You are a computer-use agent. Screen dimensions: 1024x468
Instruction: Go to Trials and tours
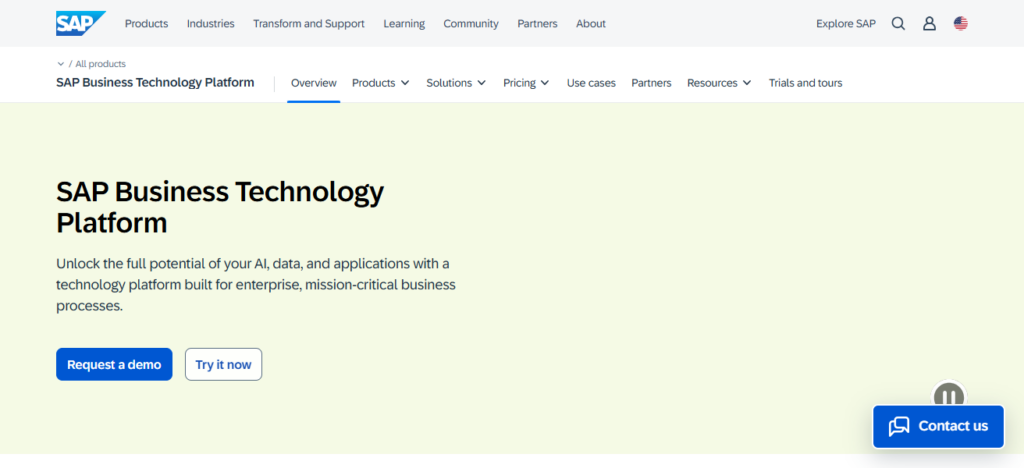[805, 83]
